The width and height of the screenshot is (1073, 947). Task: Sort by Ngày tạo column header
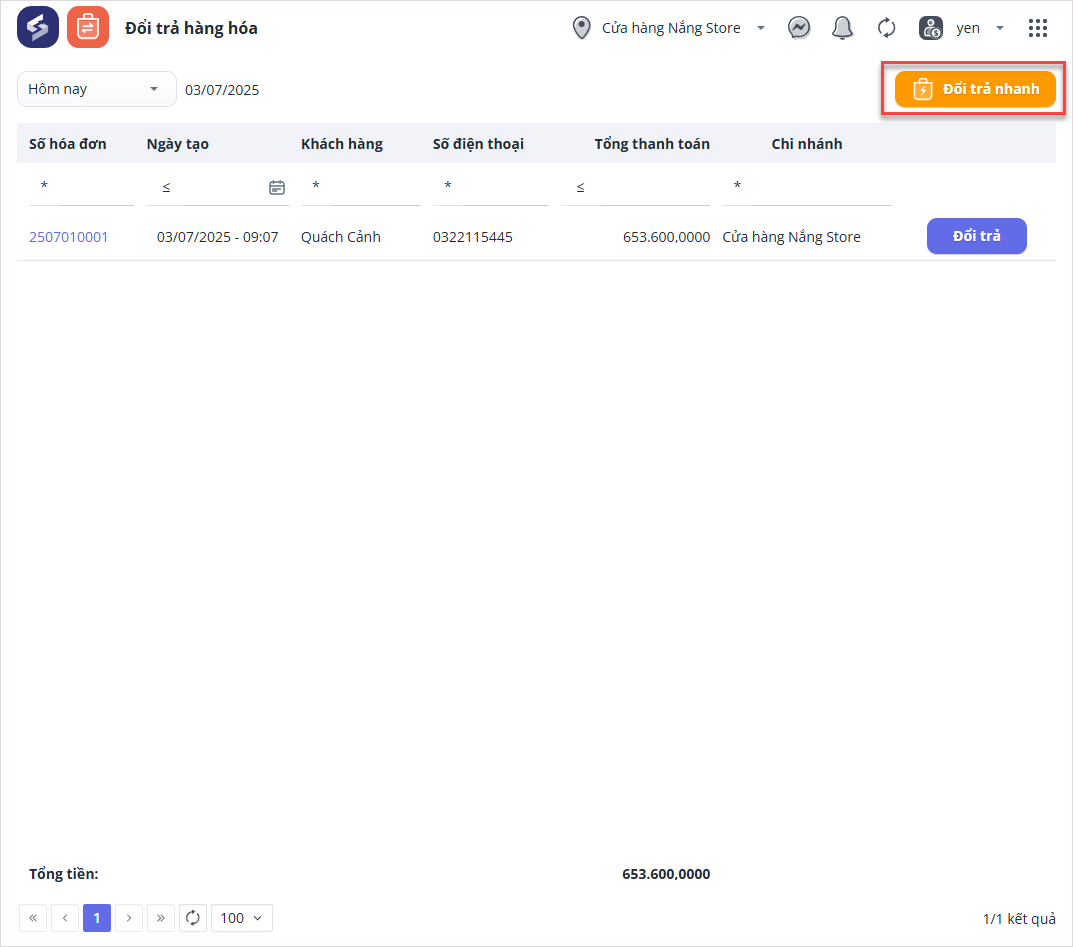177,144
